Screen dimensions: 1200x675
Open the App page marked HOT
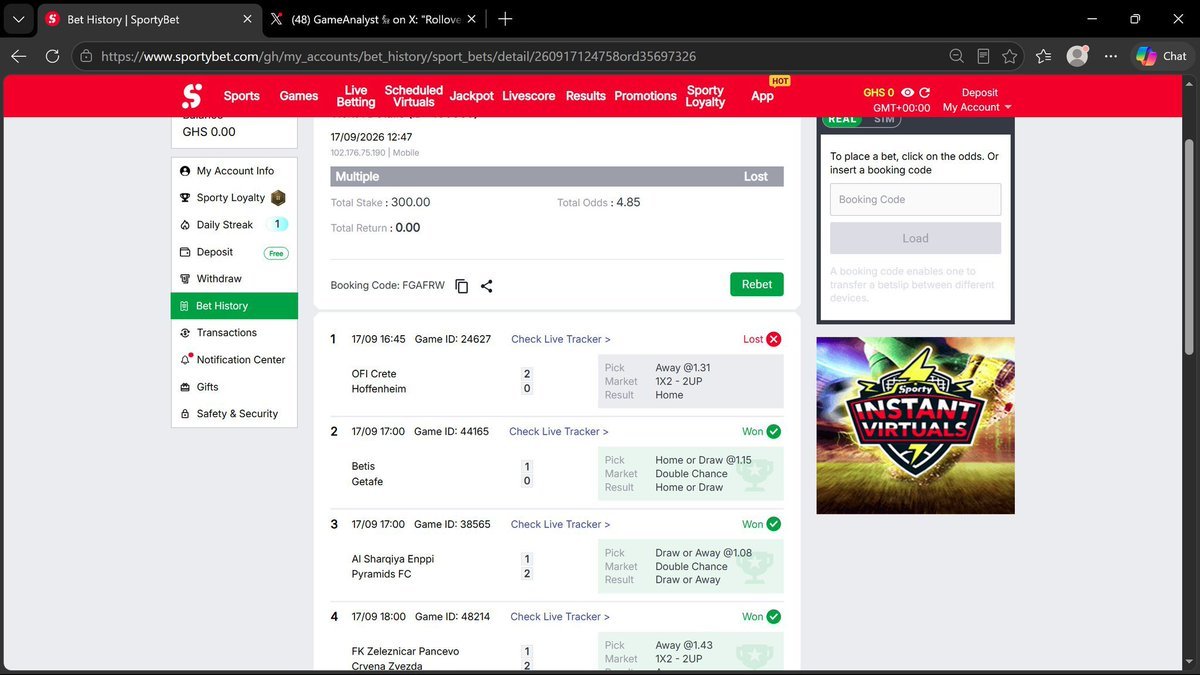click(x=763, y=96)
